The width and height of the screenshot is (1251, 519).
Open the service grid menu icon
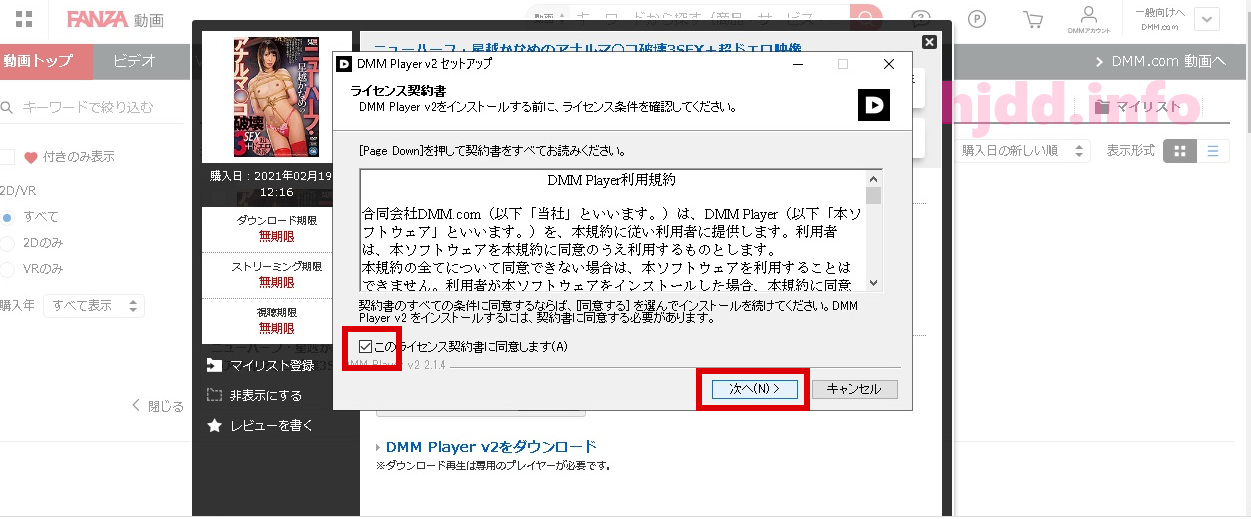(x=25, y=20)
